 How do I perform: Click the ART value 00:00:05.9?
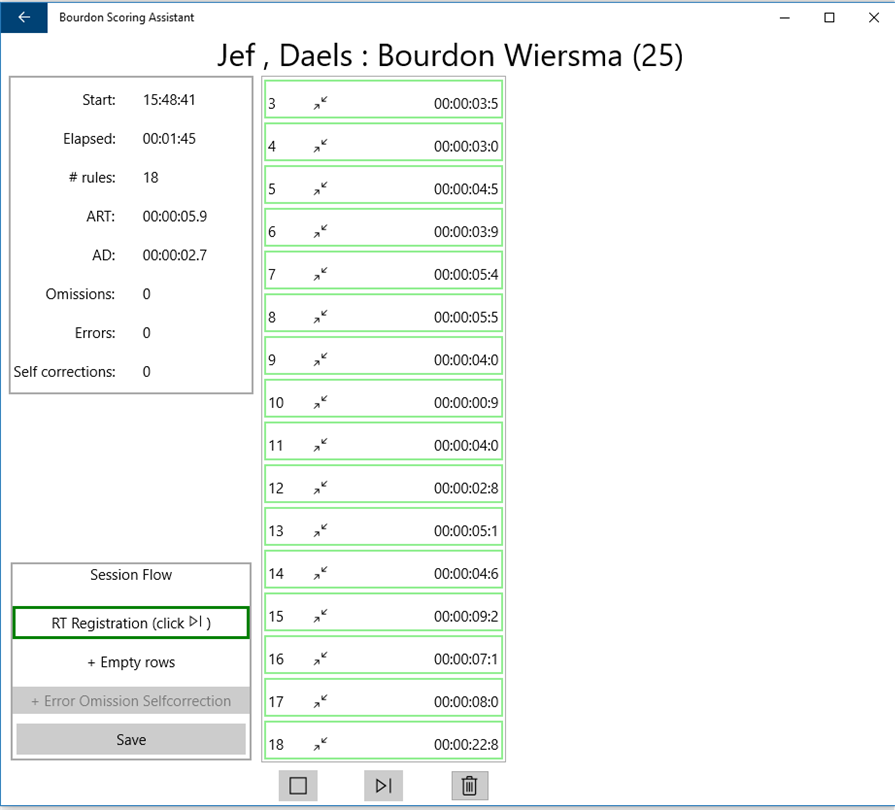(175, 216)
